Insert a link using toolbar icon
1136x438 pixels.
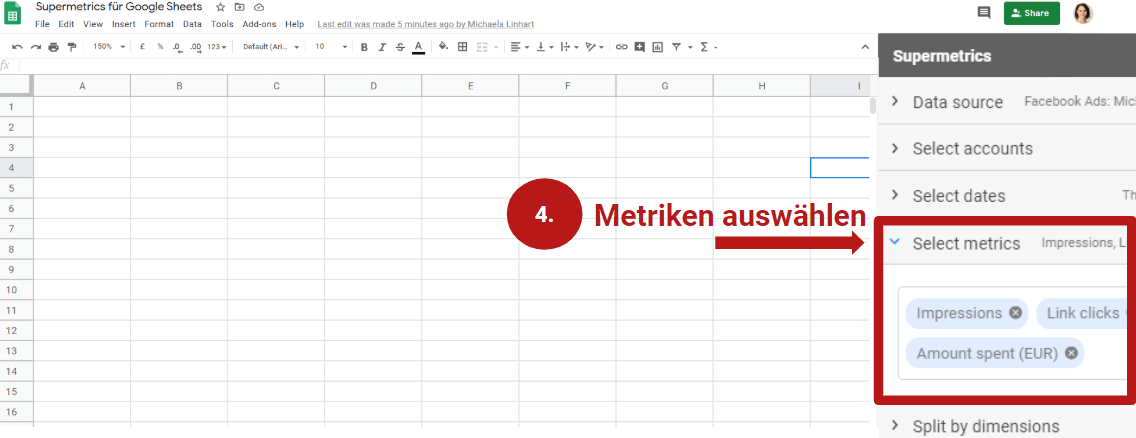[x=621, y=47]
